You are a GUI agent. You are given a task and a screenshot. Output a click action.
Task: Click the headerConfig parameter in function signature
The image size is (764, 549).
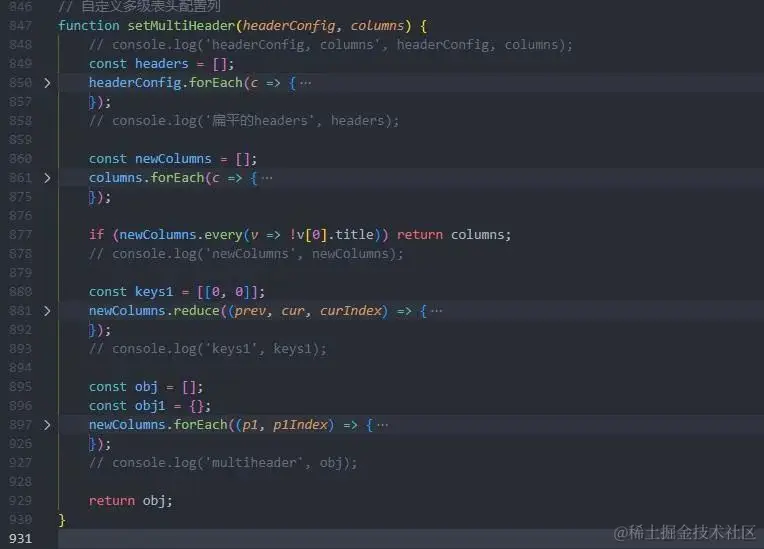pyautogui.click(x=289, y=25)
